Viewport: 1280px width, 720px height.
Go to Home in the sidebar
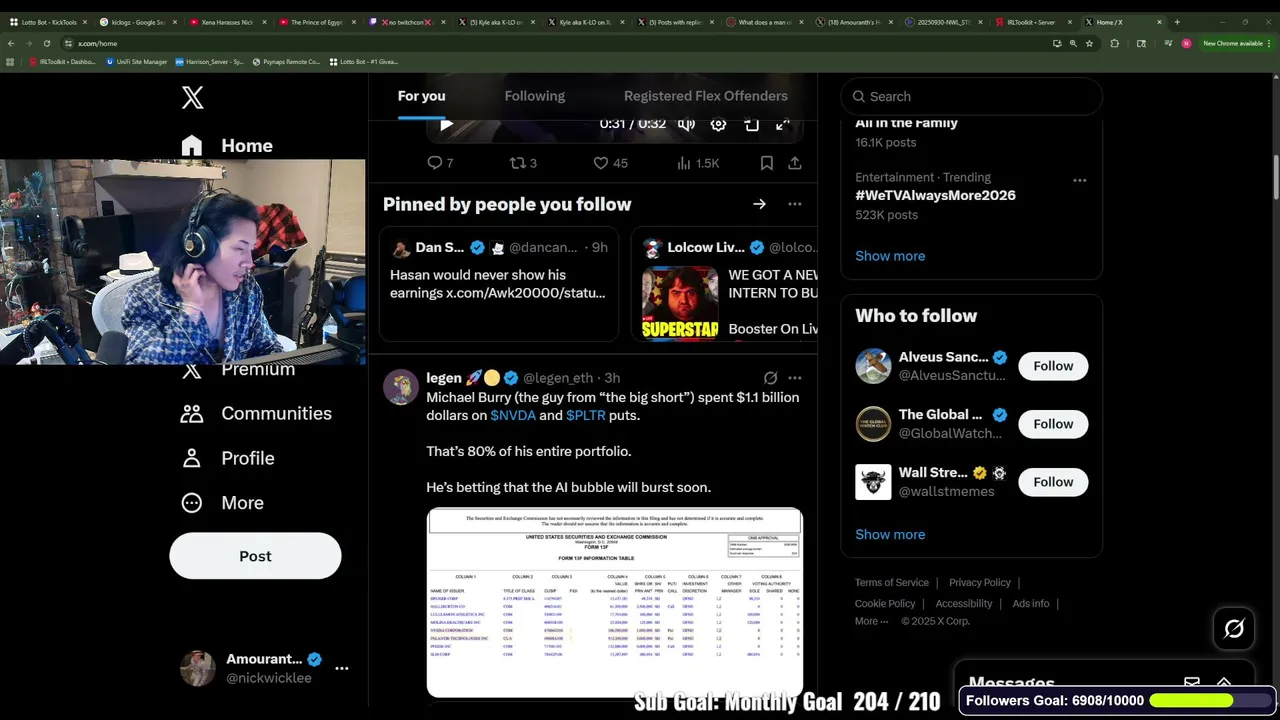point(227,146)
